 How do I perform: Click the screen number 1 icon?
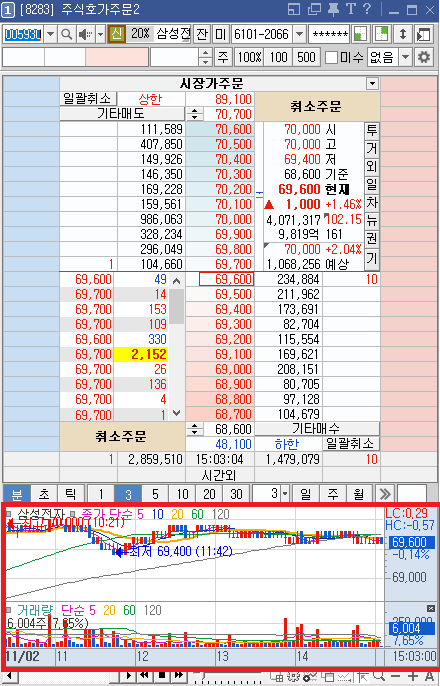tap(7, 10)
